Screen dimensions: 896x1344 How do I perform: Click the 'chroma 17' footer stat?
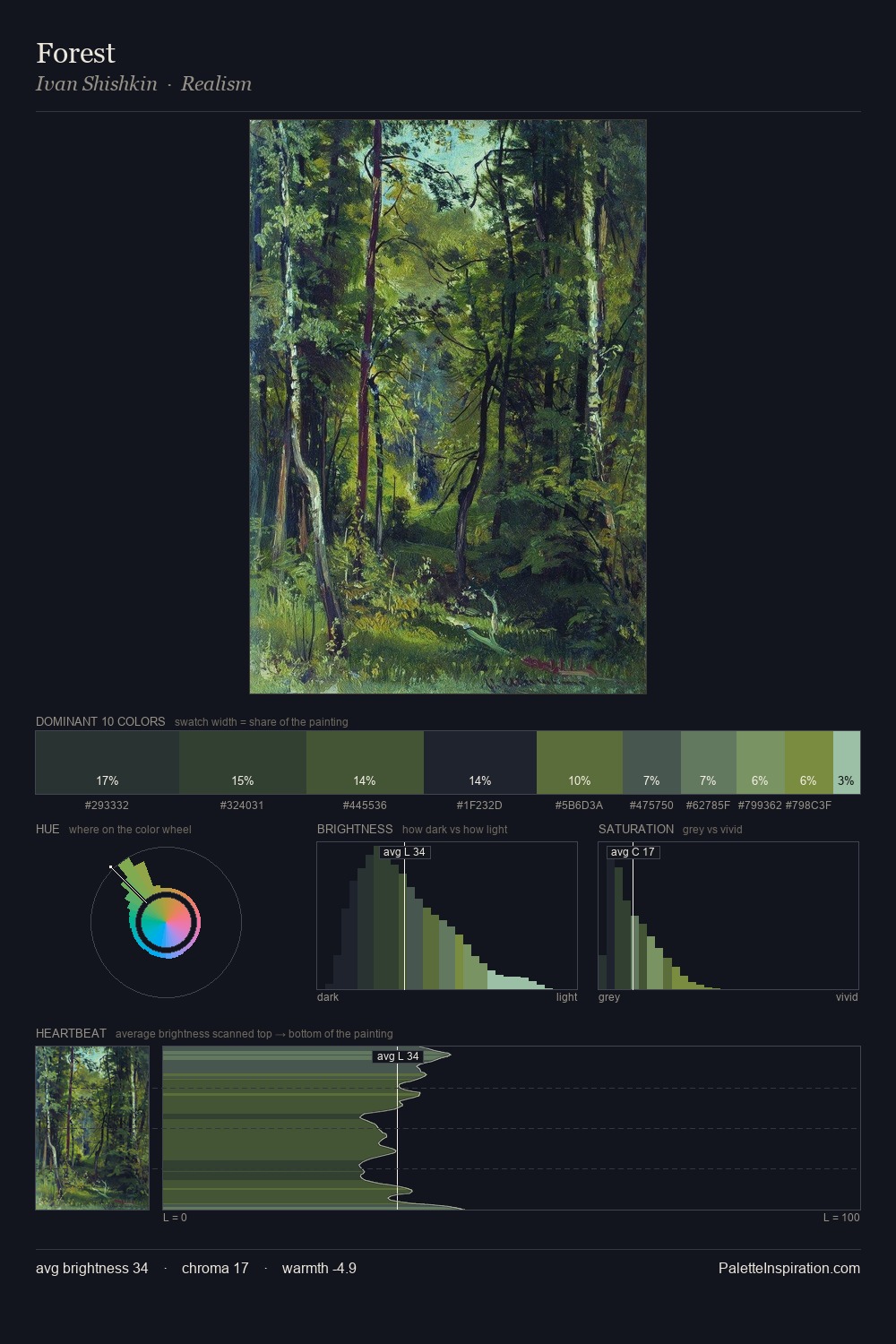coord(215,1268)
